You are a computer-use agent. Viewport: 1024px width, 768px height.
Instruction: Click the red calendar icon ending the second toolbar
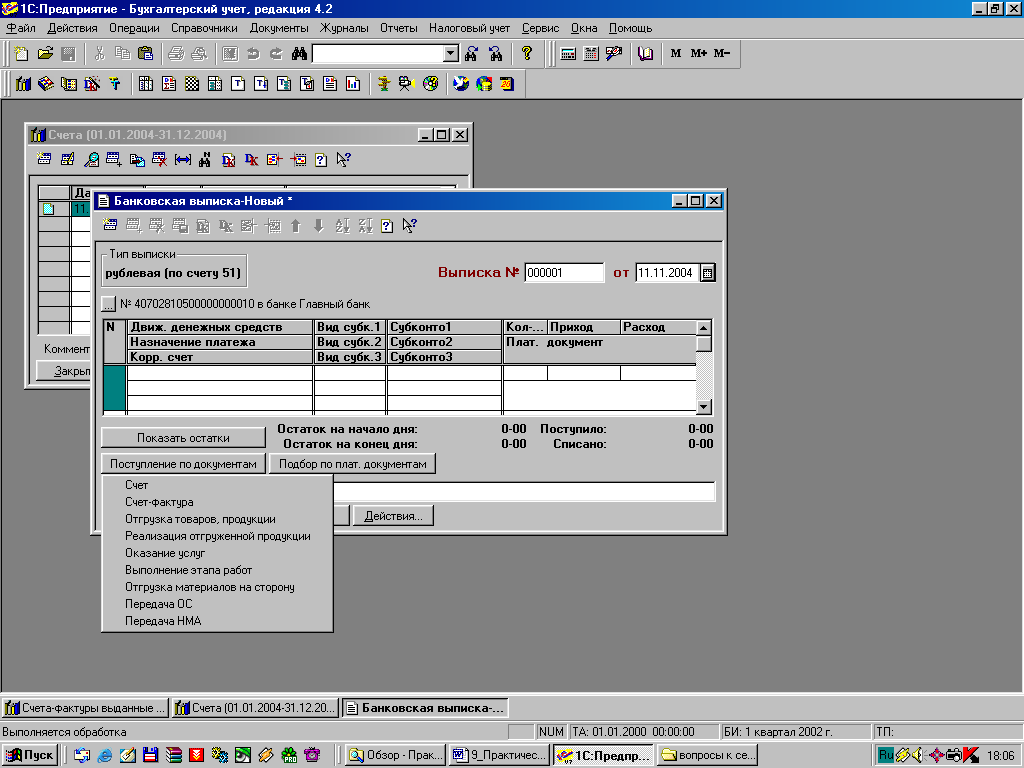507,84
